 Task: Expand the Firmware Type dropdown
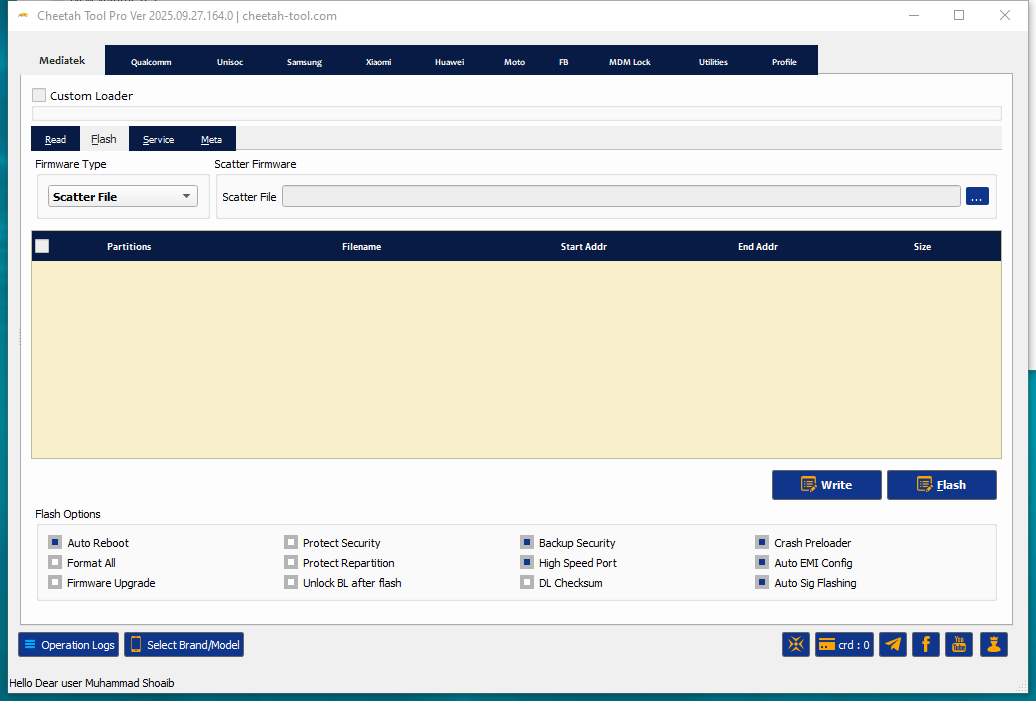[x=123, y=197]
